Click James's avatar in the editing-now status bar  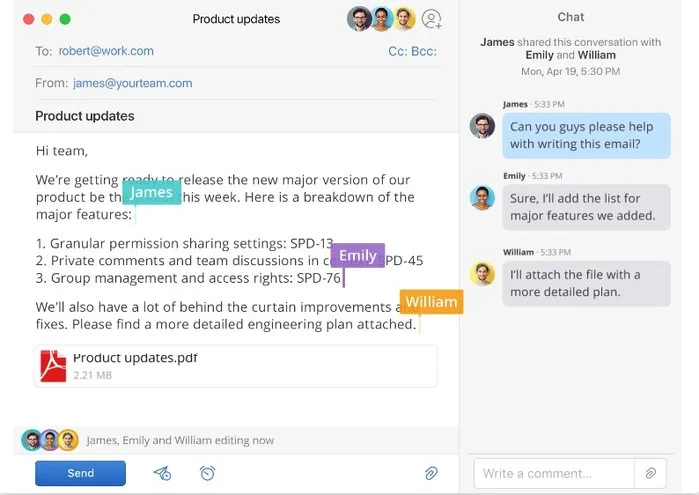(x=32, y=440)
